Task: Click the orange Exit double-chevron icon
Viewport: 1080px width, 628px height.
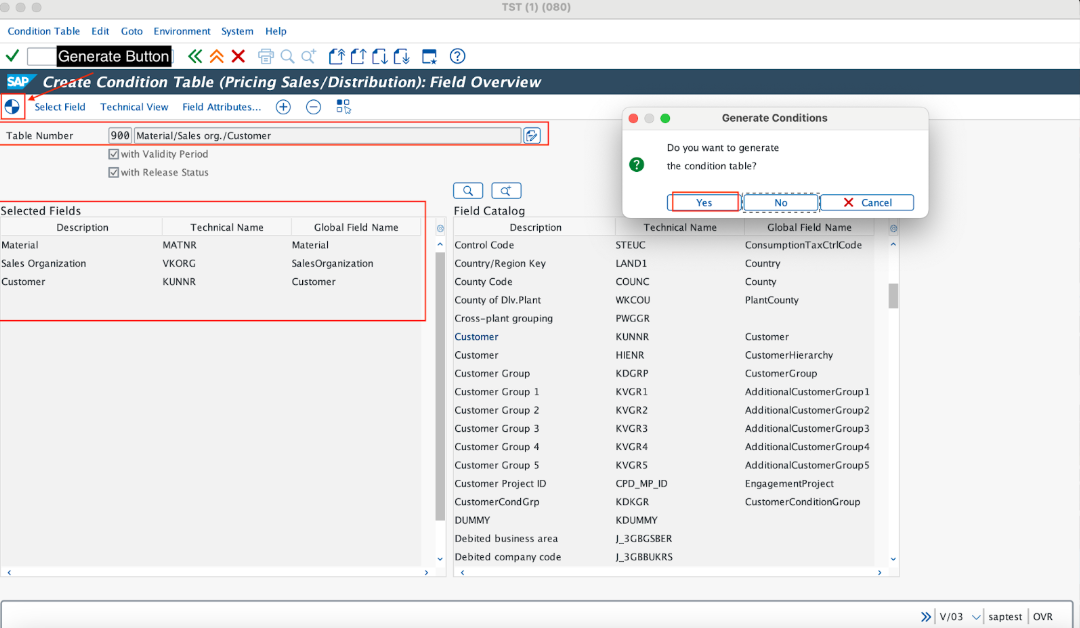Action: (217, 56)
